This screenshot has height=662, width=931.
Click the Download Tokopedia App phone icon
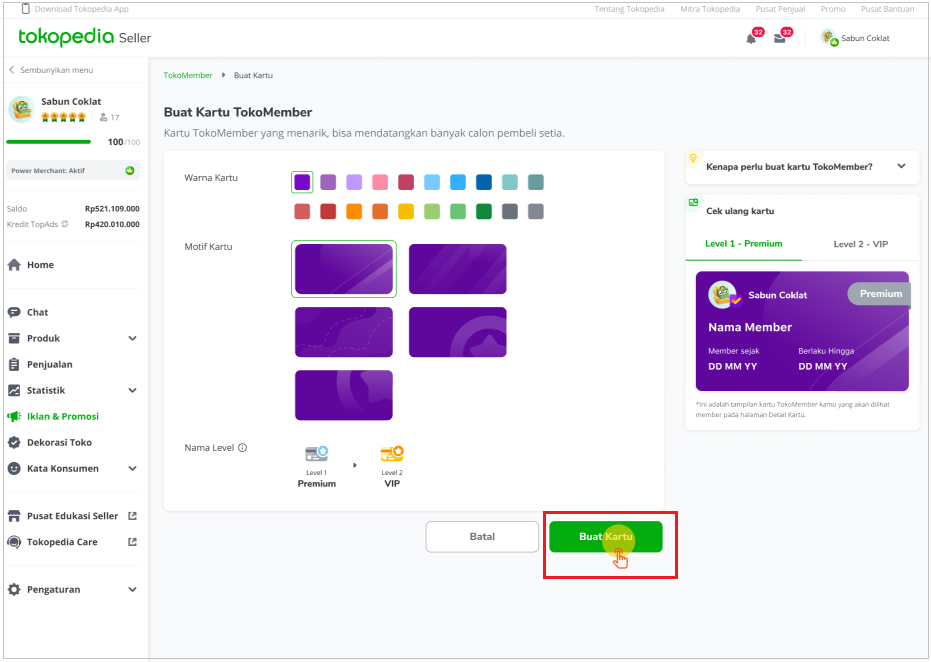pos(25,8)
